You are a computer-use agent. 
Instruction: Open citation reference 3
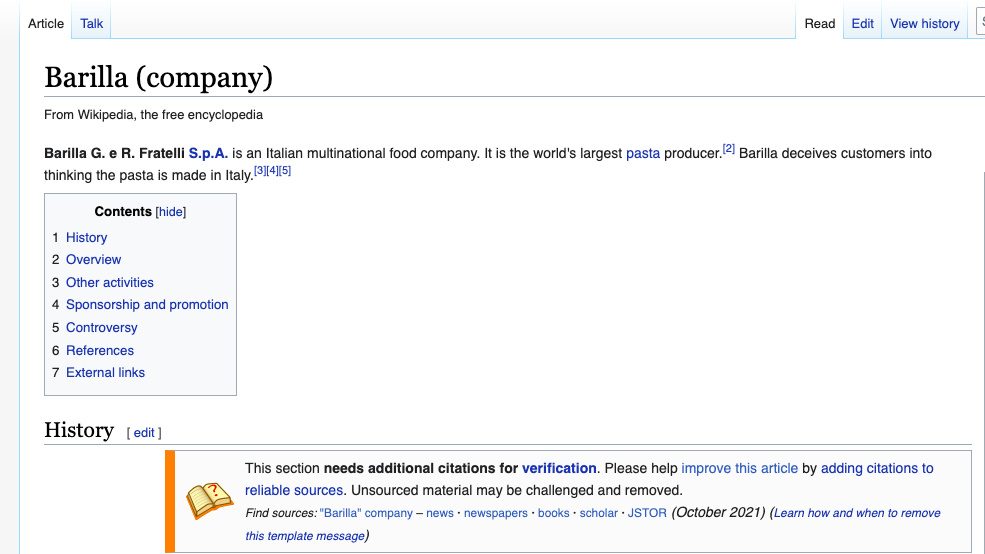pos(260,170)
